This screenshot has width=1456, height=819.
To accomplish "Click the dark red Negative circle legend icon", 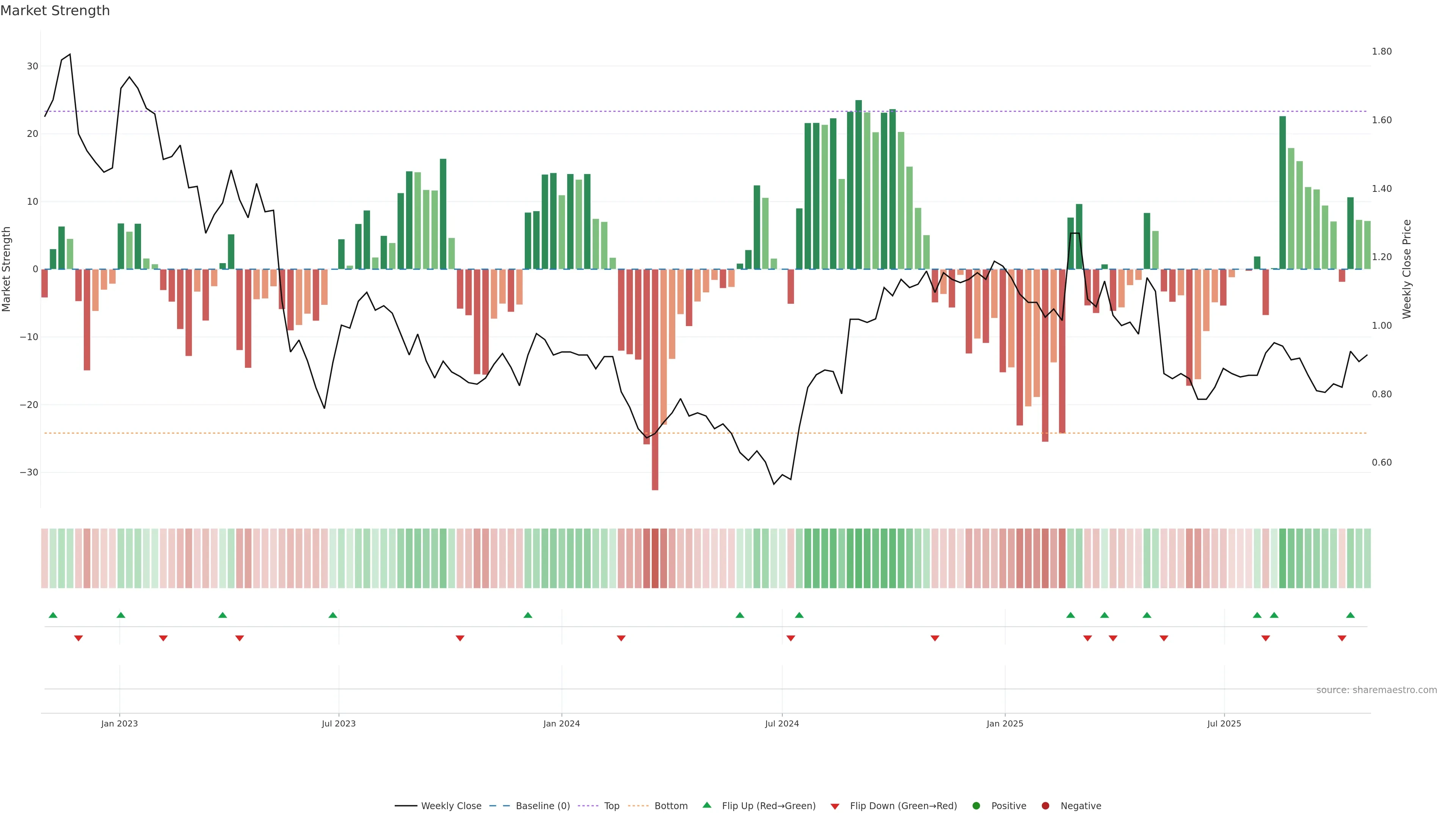I will [1045, 806].
